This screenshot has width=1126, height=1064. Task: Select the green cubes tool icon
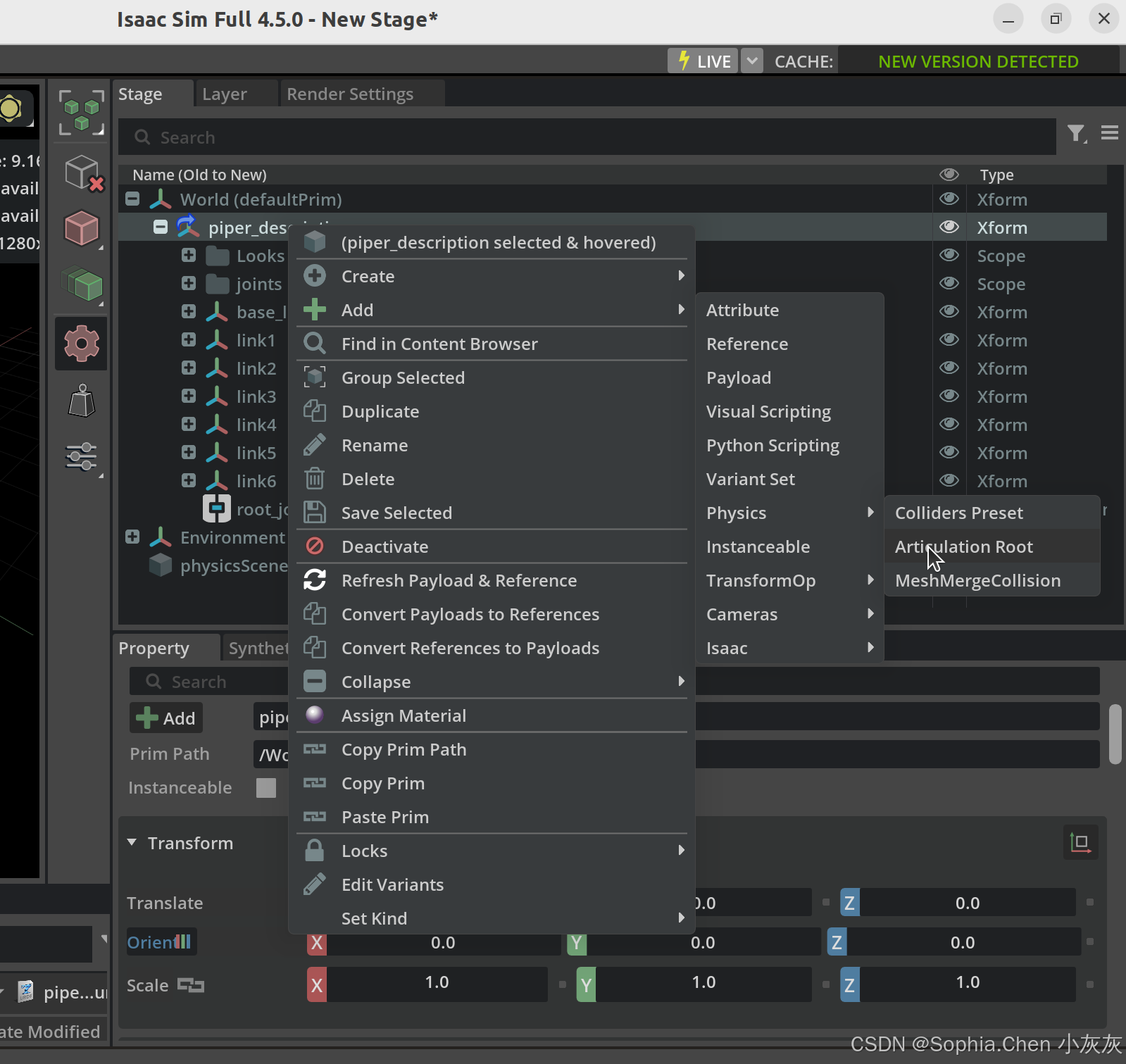tap(82, 284)
